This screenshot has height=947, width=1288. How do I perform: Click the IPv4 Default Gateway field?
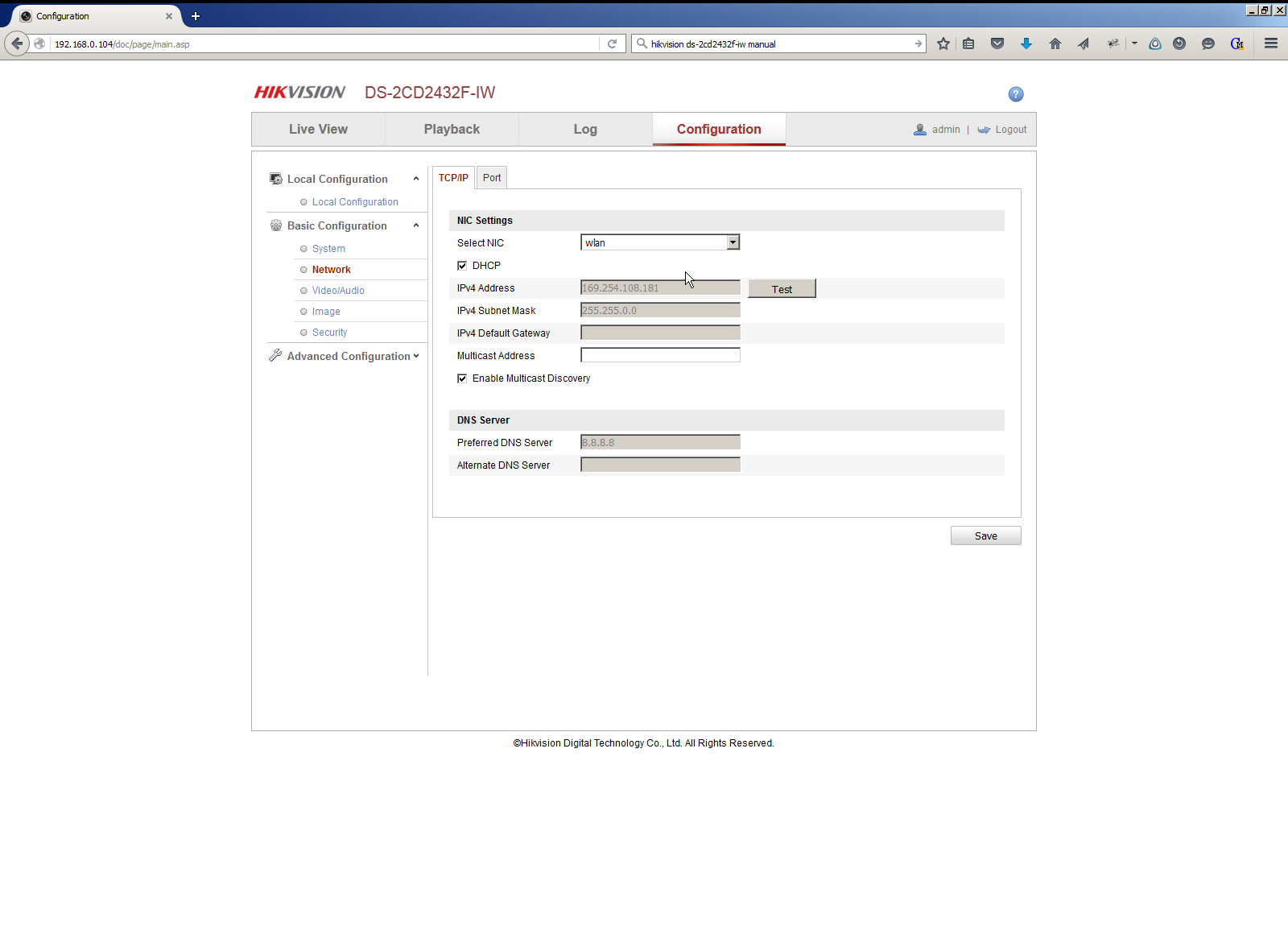pos(660,333)
